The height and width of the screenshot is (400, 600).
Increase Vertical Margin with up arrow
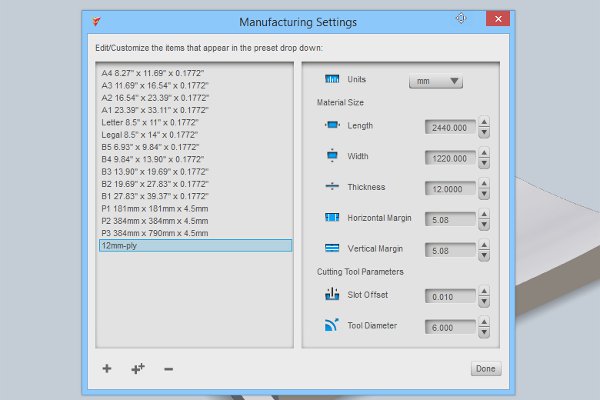(x=484, y=245)
